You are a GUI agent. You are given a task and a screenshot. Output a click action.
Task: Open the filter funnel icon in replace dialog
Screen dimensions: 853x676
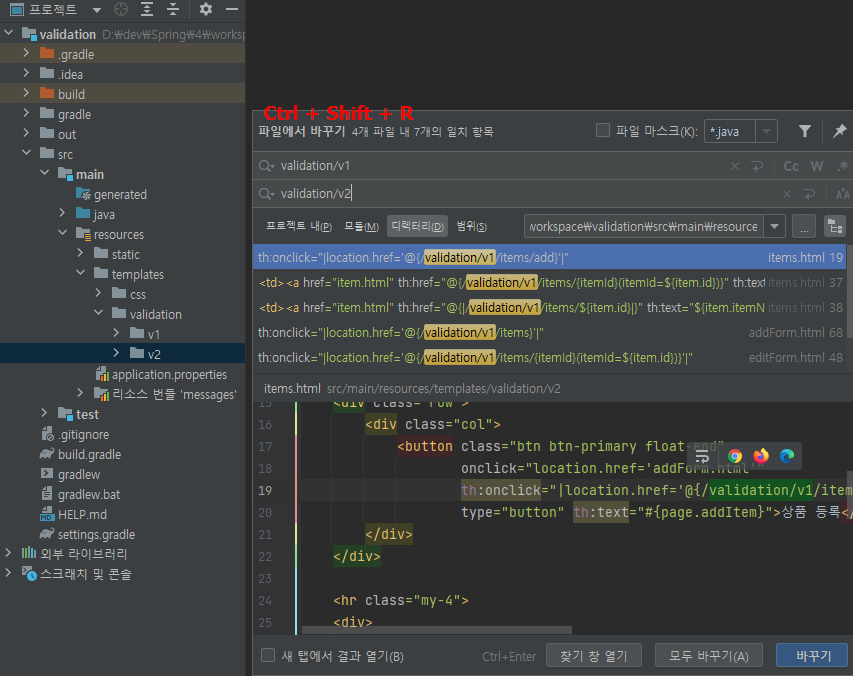[x=805, y=131]
